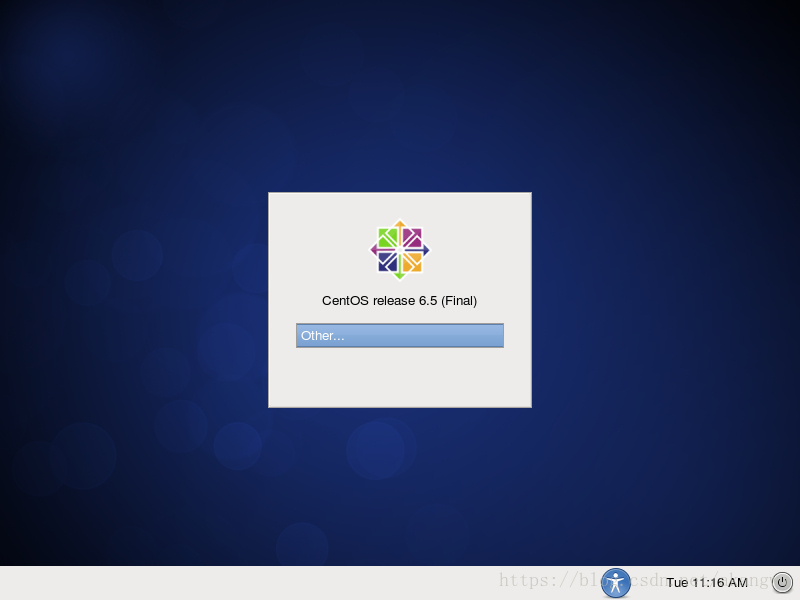
Task: Select the "Other..." user entry
Action: click(x=399, y=335)
